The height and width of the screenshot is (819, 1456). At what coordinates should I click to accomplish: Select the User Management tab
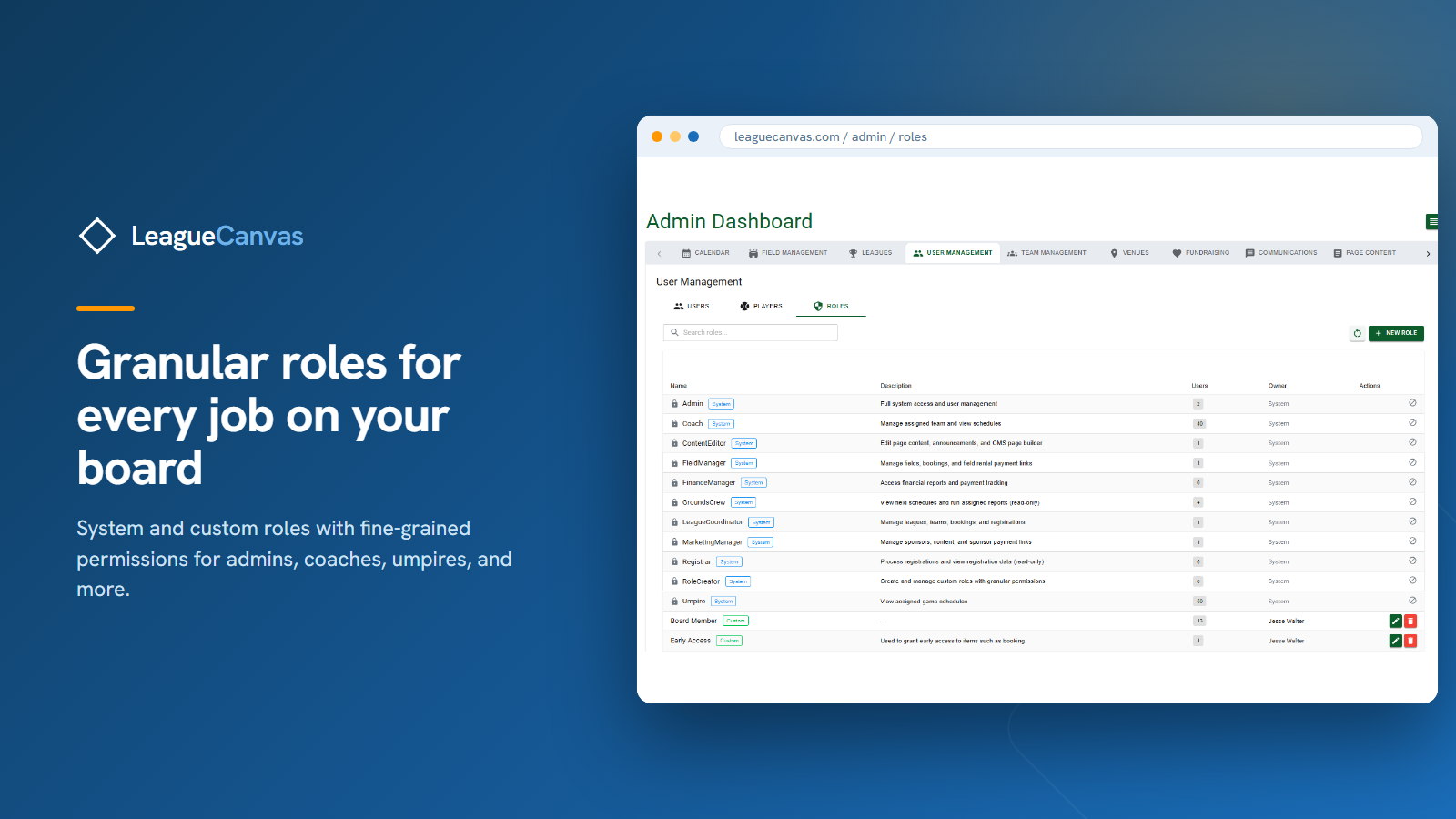click(953, 253)
